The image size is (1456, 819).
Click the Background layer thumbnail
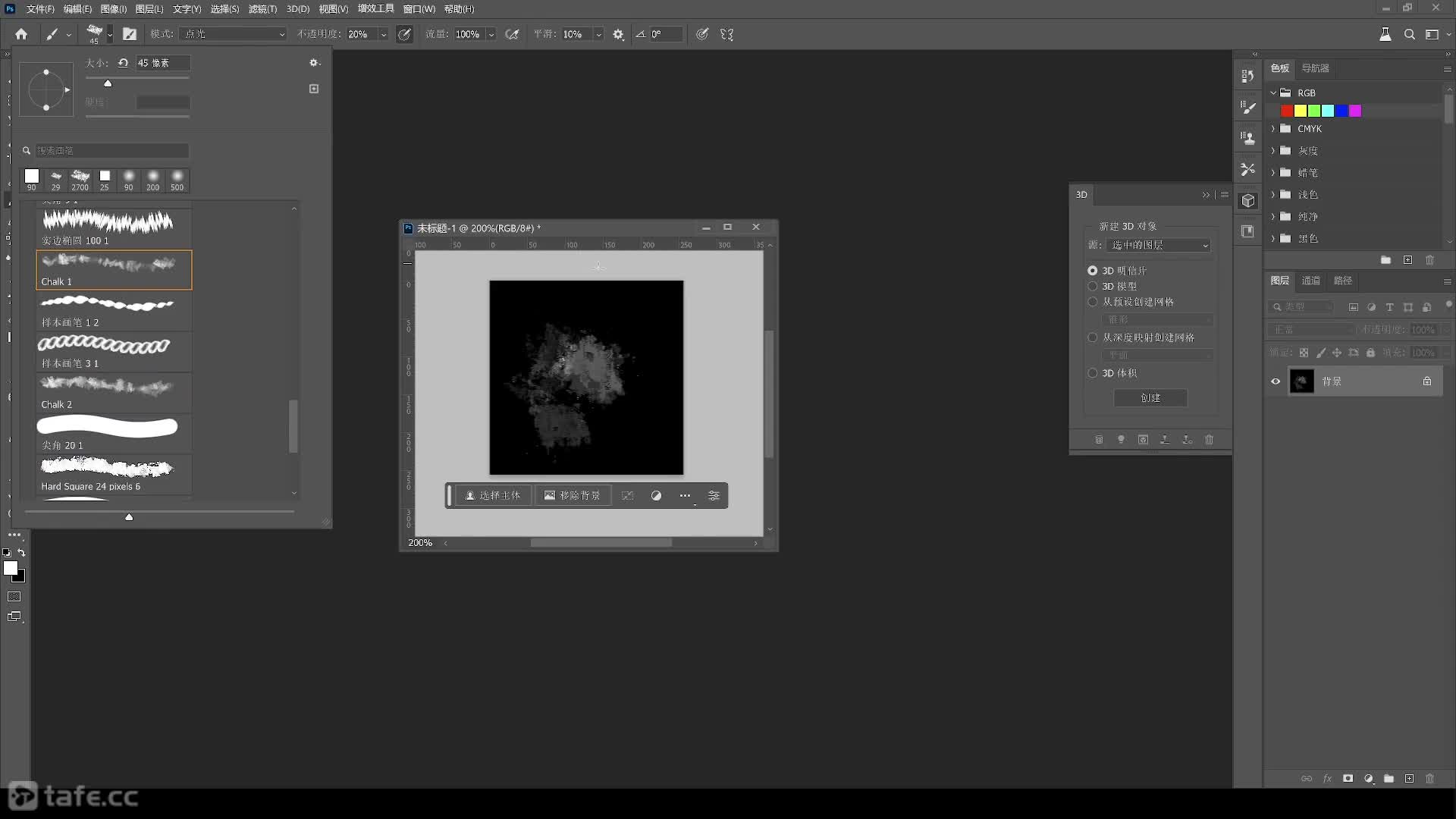coord(1302,381)
